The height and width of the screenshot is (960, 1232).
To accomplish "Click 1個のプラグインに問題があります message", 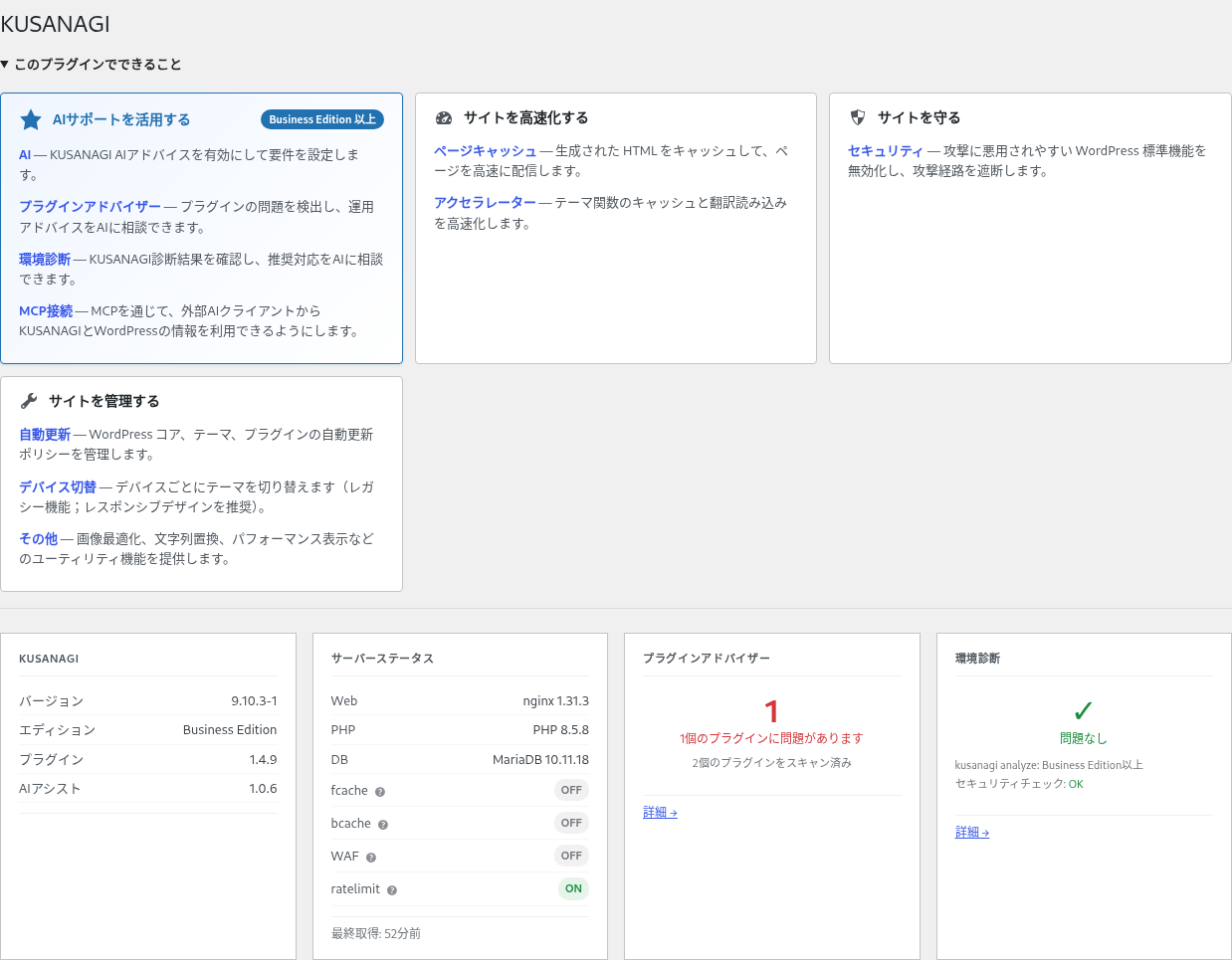I will pos(771,738).
